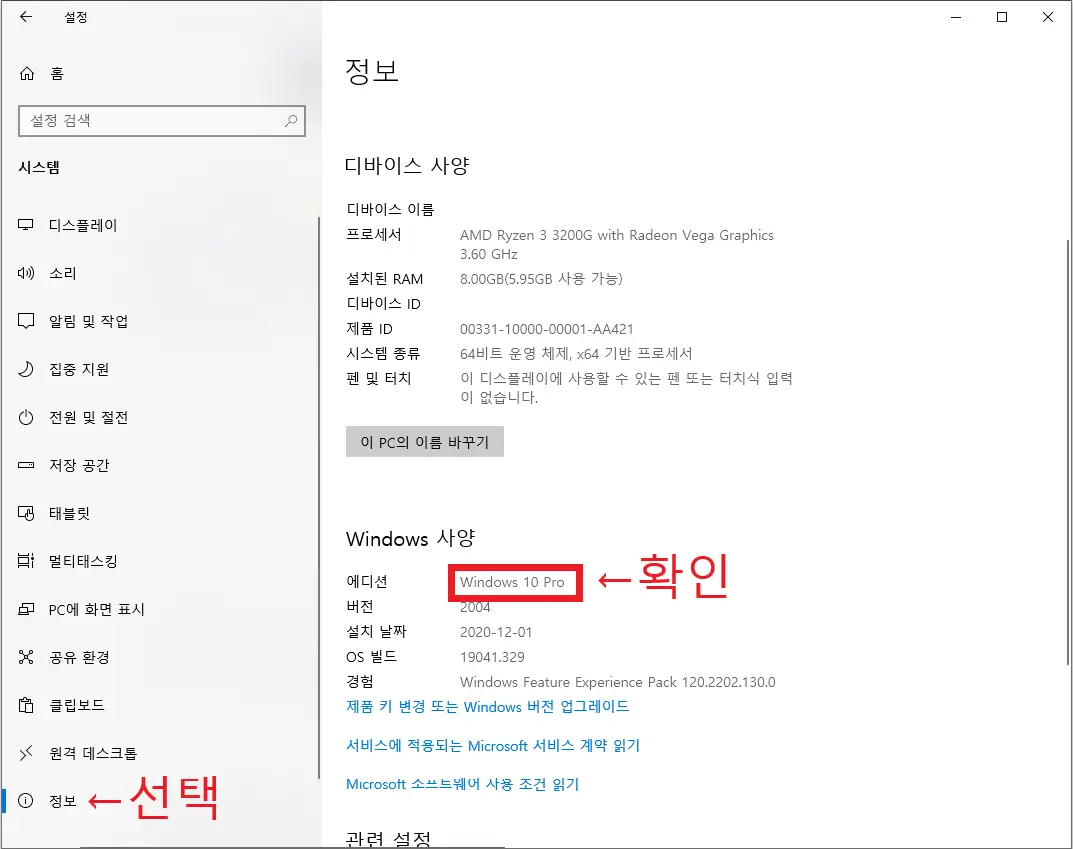Select 알림 및 작업 in the sidebar
This screenshot has width=1073, height=849.
click(93, 321)
